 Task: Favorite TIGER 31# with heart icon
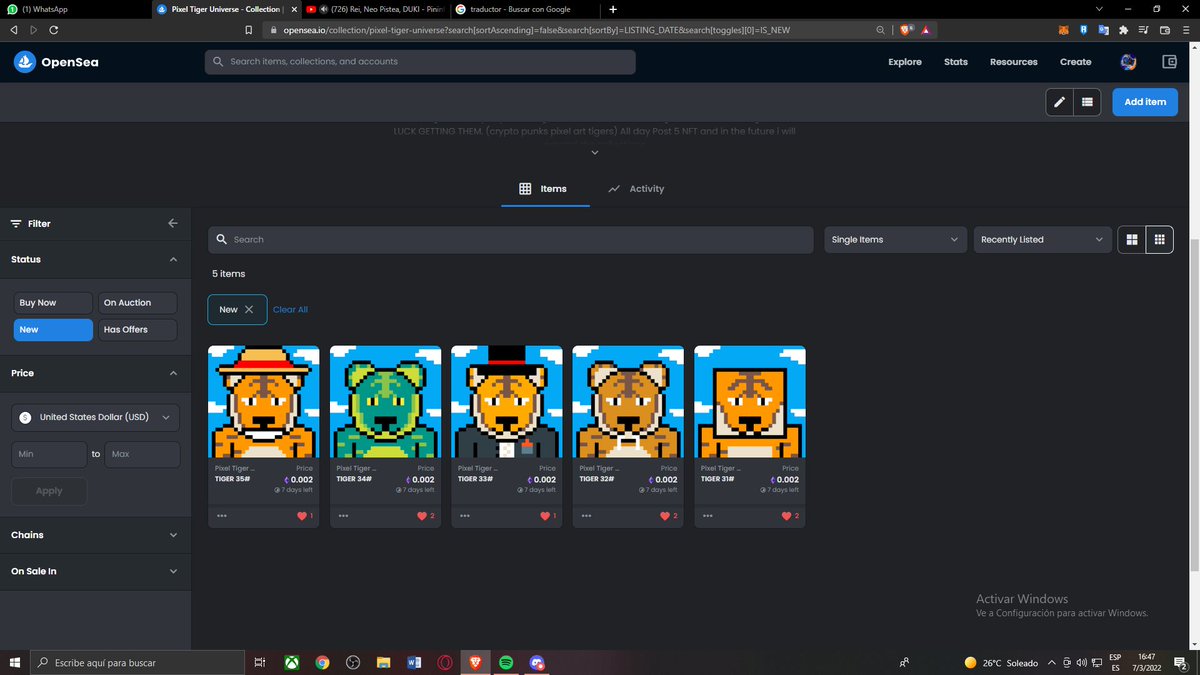coord(788,516)
